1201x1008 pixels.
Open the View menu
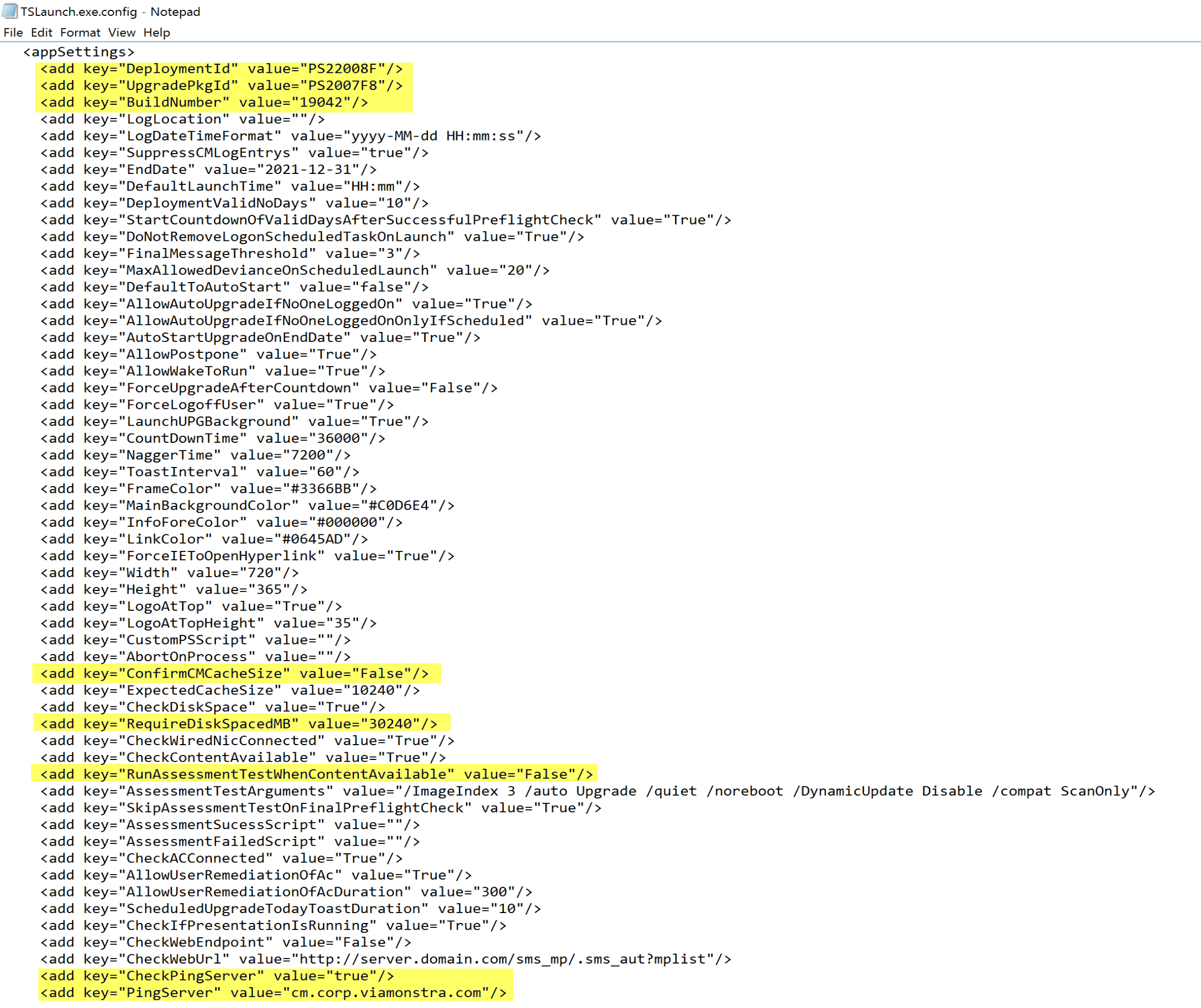pyautogui.click(x=121, y=32)
